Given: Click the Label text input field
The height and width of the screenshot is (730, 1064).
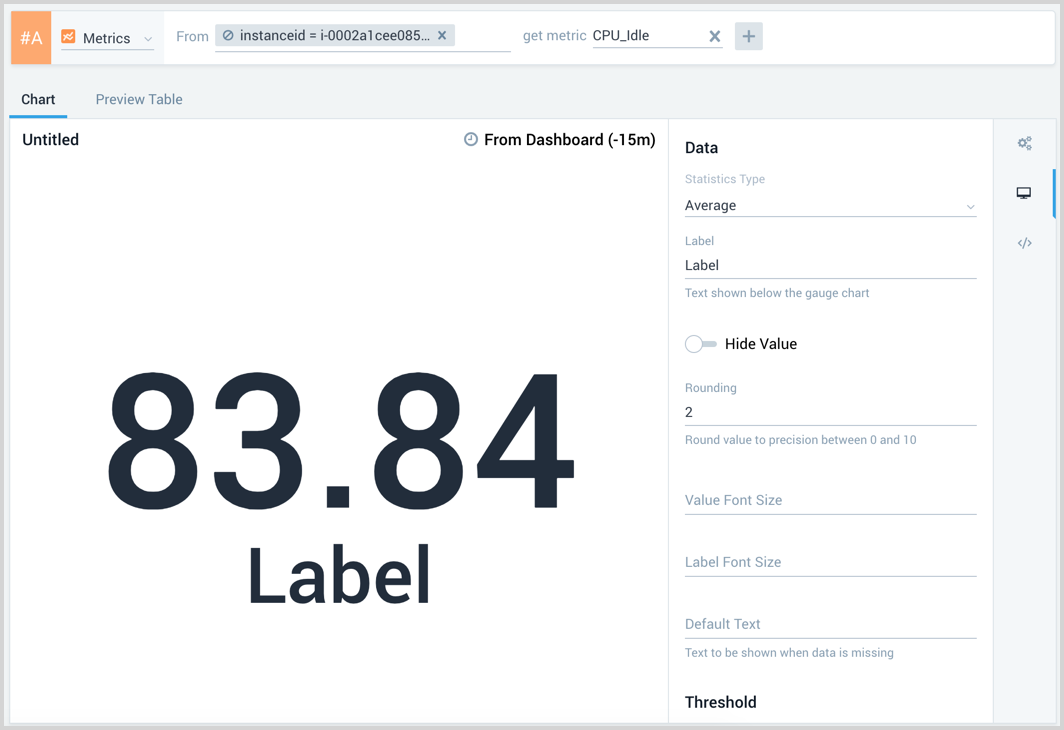Looking at the screenshot, I should click(830, 265).
